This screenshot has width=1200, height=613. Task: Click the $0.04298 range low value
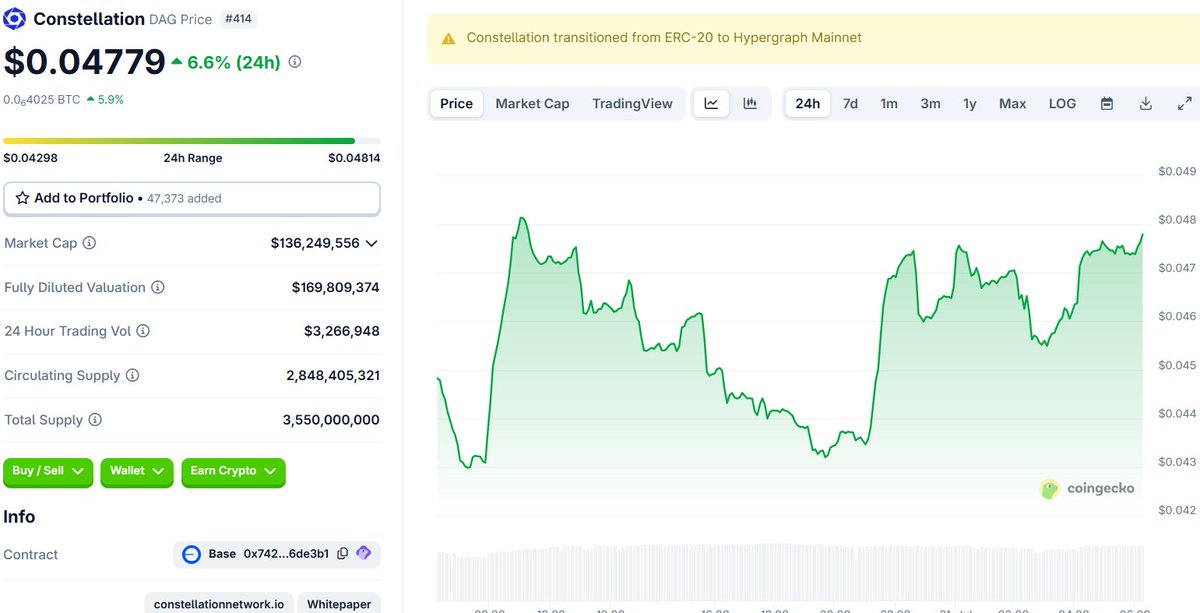(x=29, y=158)
